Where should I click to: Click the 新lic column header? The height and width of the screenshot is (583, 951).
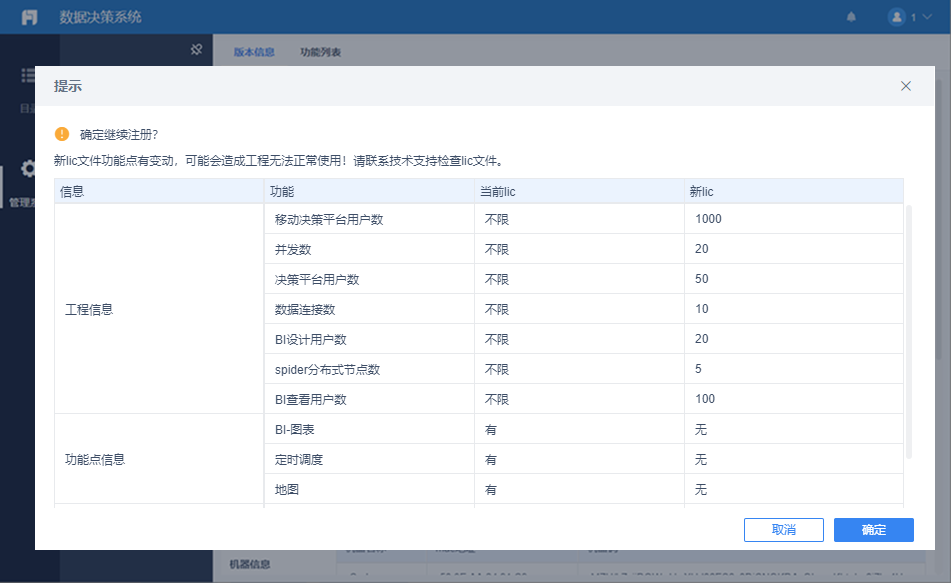point(702,191)
